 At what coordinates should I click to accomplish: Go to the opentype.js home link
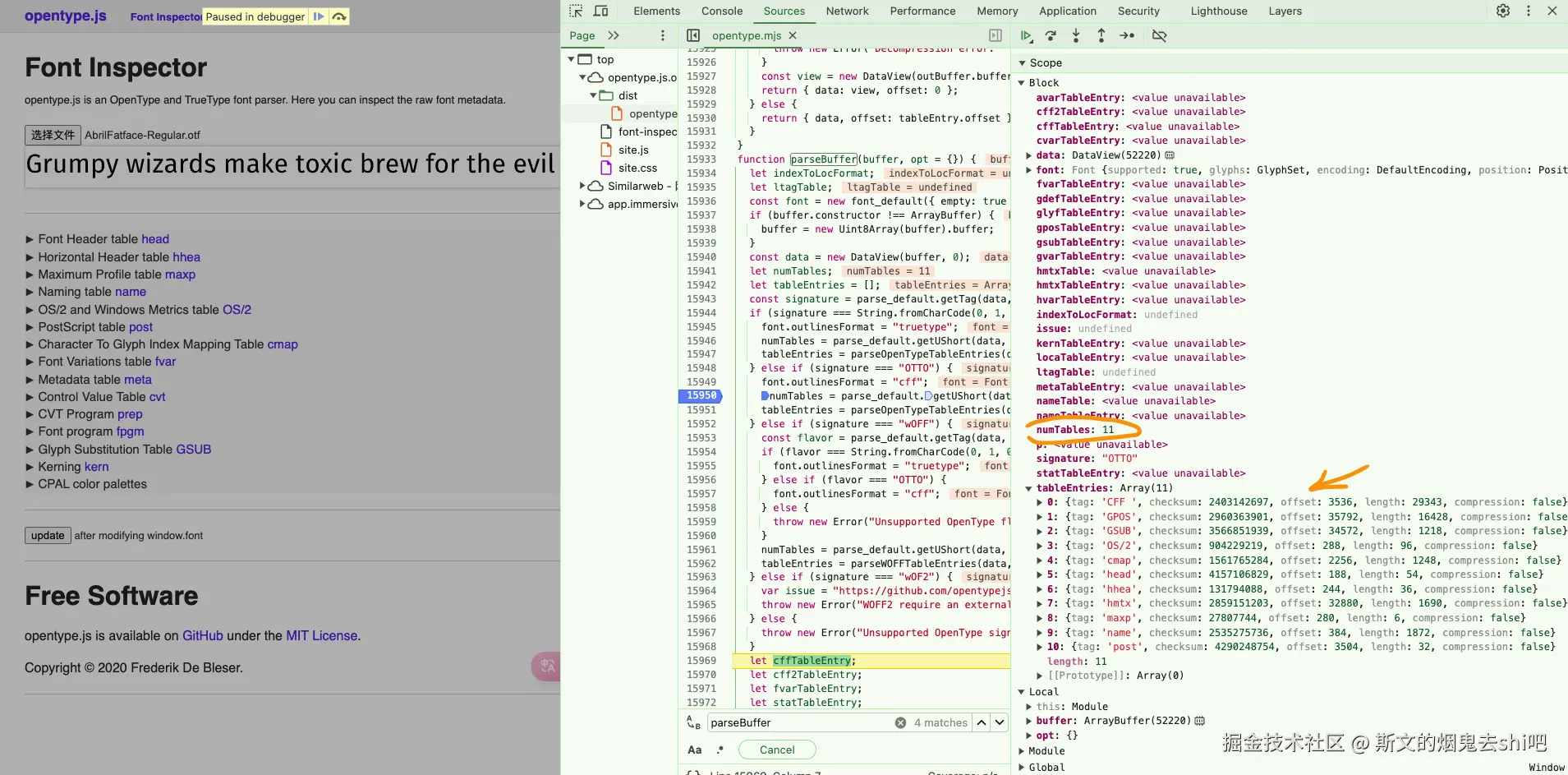pos(66,16)
